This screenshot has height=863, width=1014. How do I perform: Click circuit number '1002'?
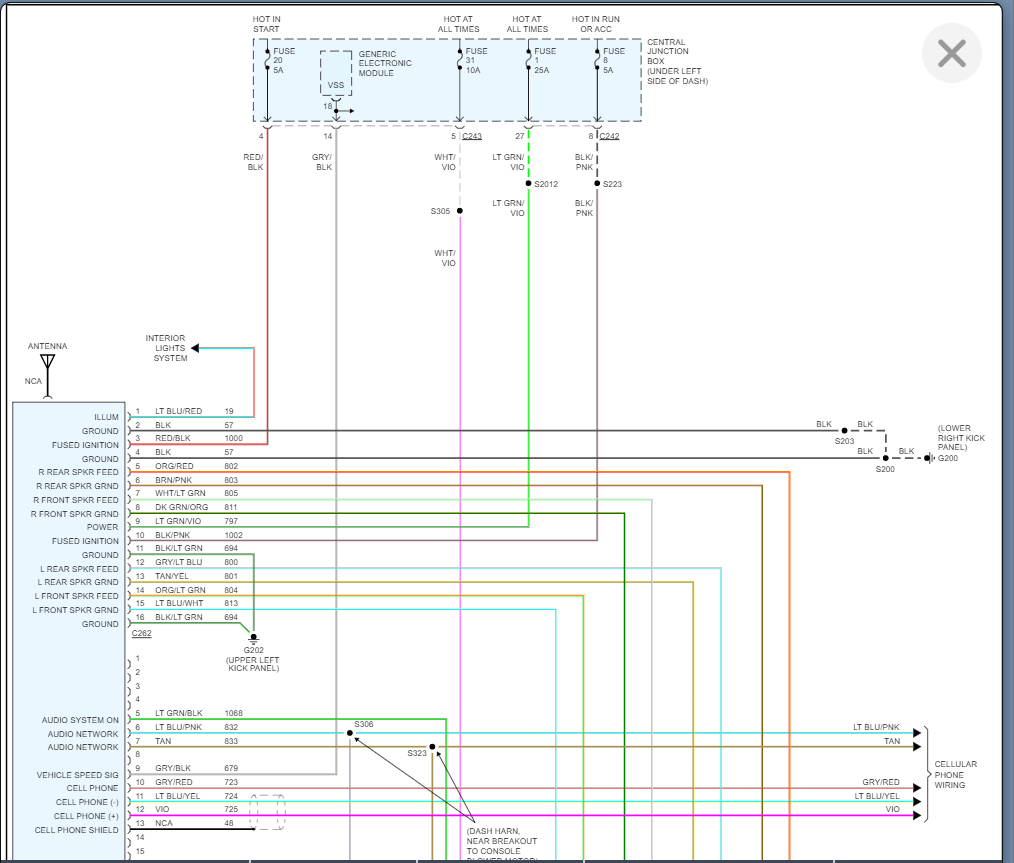(x=233, y=535)
